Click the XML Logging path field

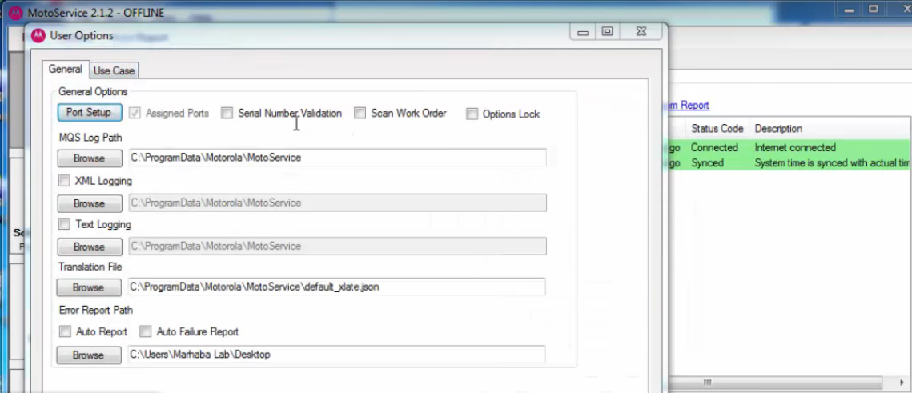[x=337, y=203]
